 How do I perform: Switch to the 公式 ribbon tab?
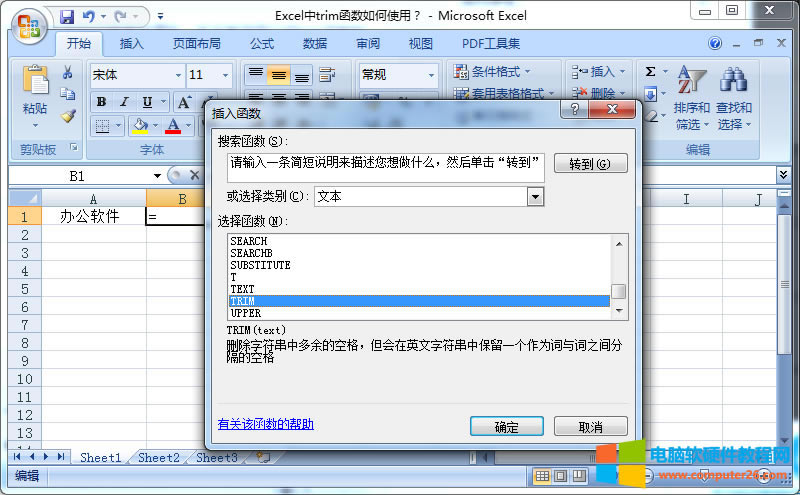tap(262, 44)
